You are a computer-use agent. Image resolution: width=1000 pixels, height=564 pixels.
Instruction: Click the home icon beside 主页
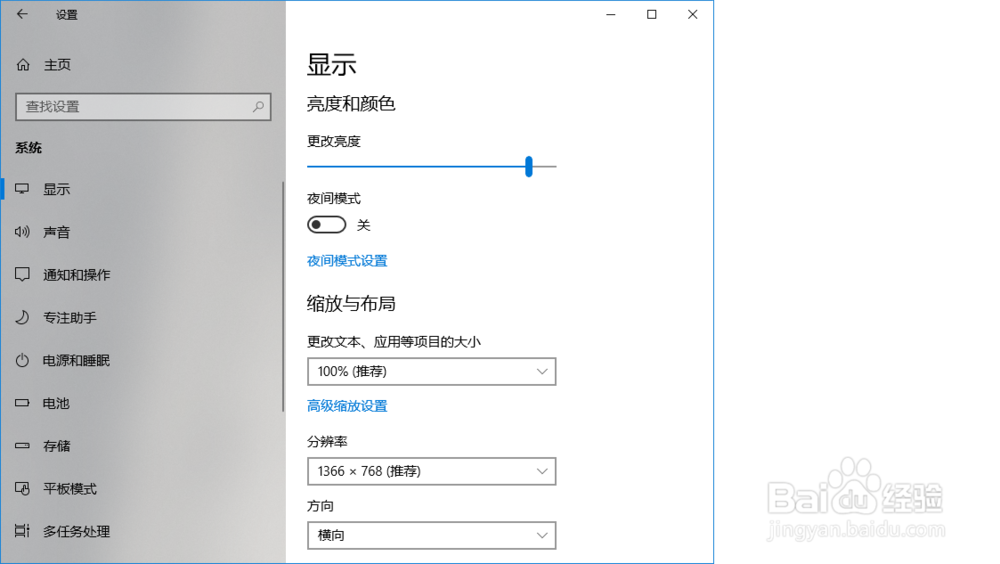point(23,64)
